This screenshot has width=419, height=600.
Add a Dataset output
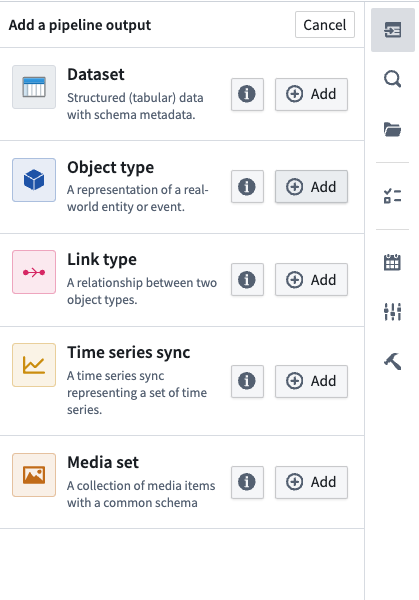311,94
